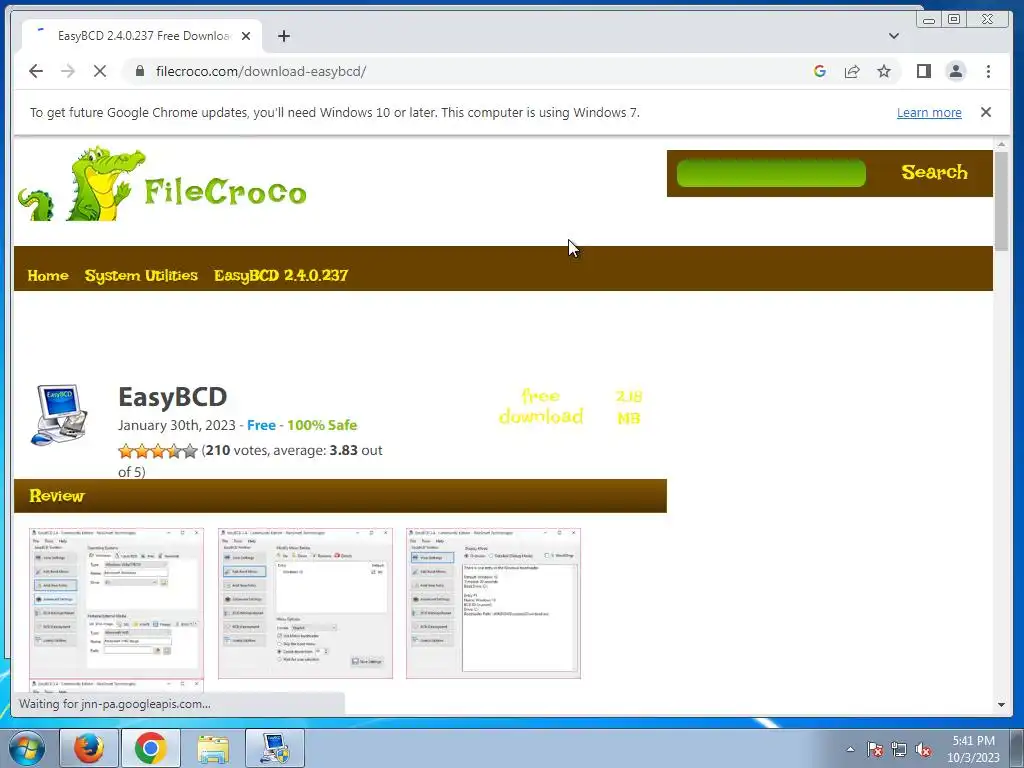The width and height of the screenshot is (1024, 768).
Task: Click the address bar URL
Action: (261, 71)
